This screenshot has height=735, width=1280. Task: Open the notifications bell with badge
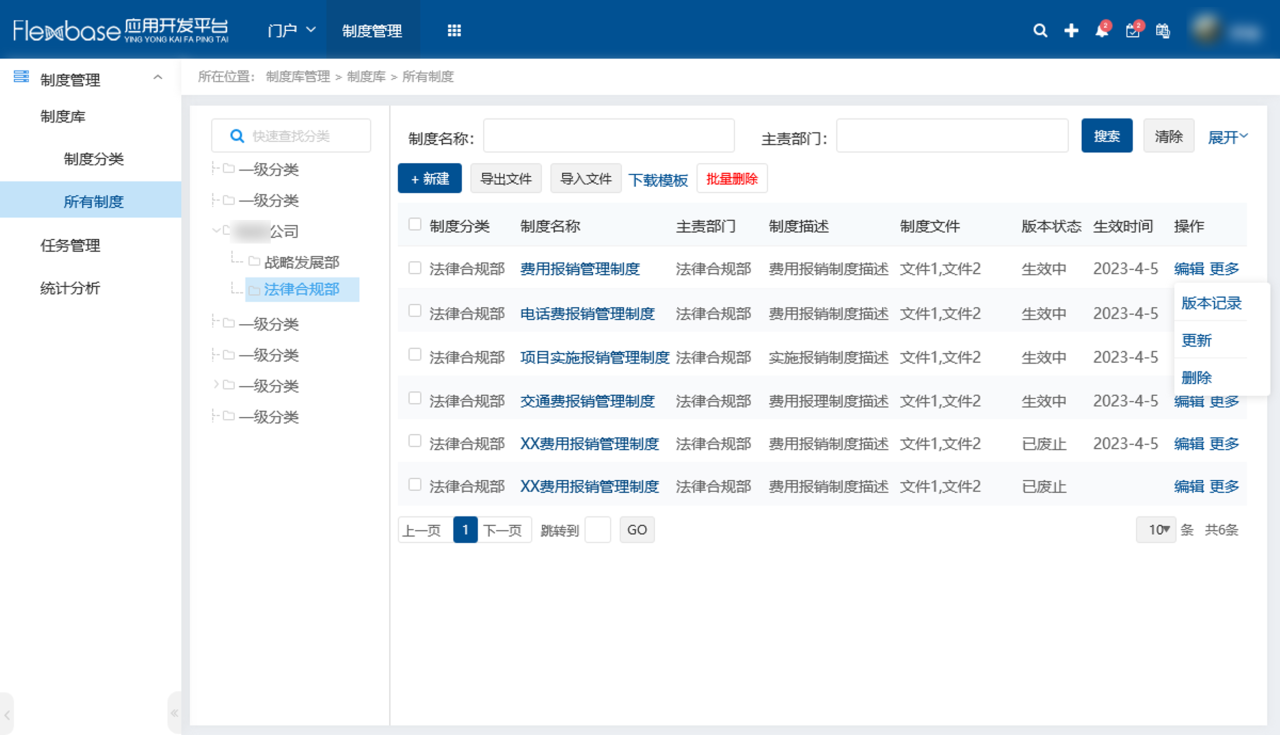coord(1101,31)
